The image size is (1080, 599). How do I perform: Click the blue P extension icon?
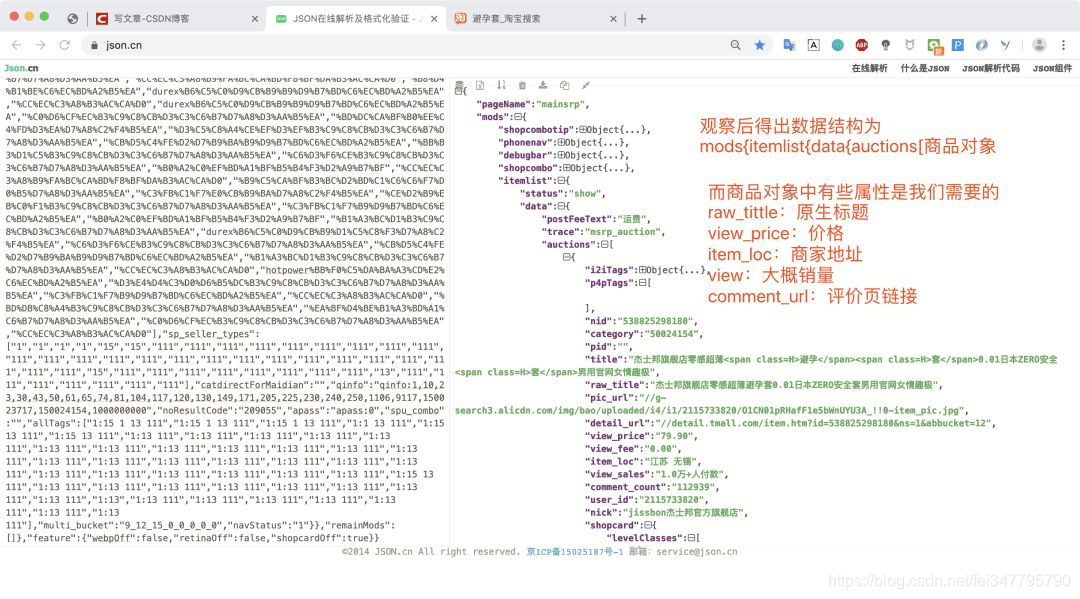958,45
